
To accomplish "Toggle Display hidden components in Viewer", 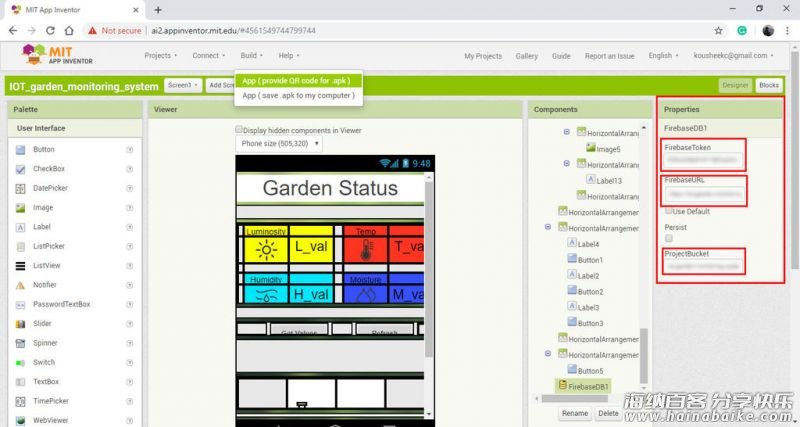I will (x=239, y=130).
